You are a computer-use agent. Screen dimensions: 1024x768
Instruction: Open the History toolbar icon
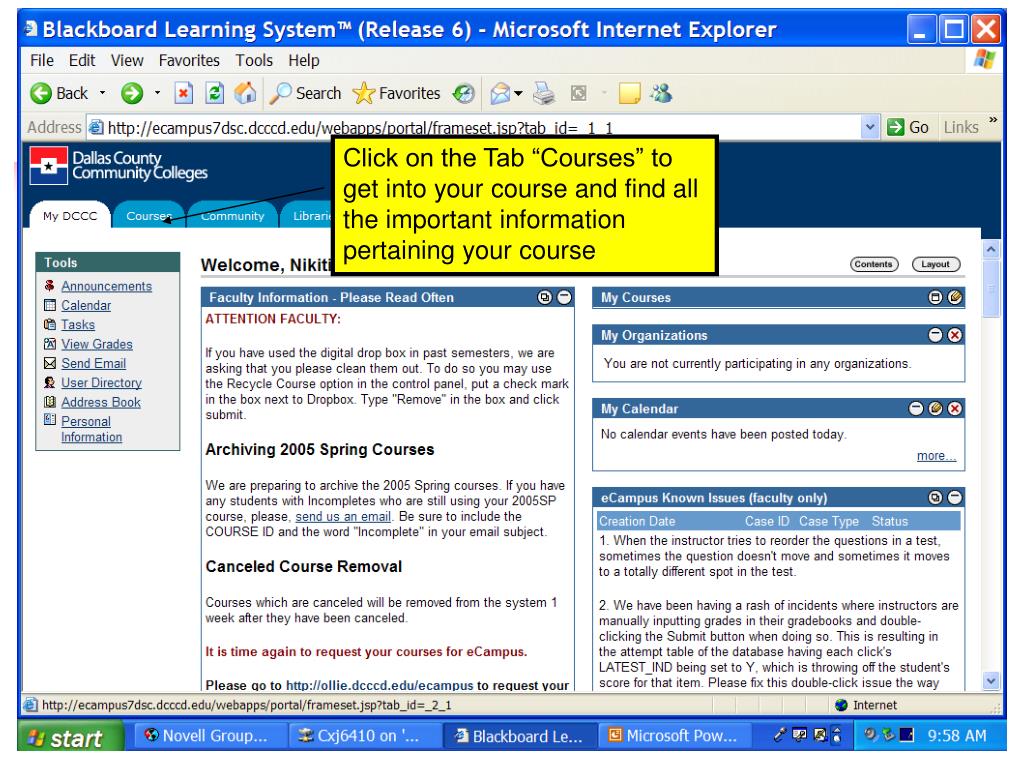point(464,93)
